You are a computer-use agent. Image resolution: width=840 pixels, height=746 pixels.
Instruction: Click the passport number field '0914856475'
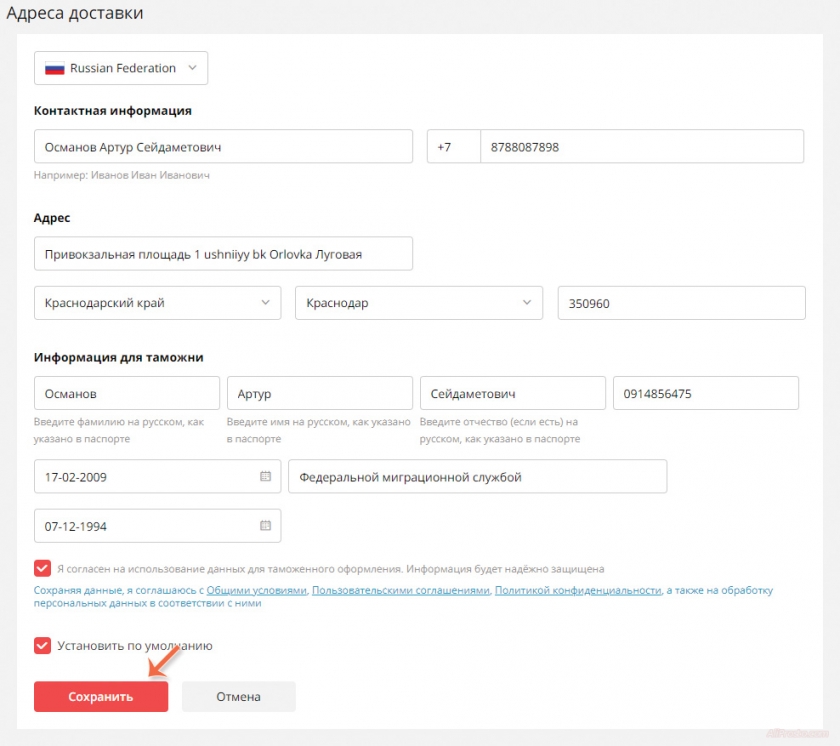[705, 392]
